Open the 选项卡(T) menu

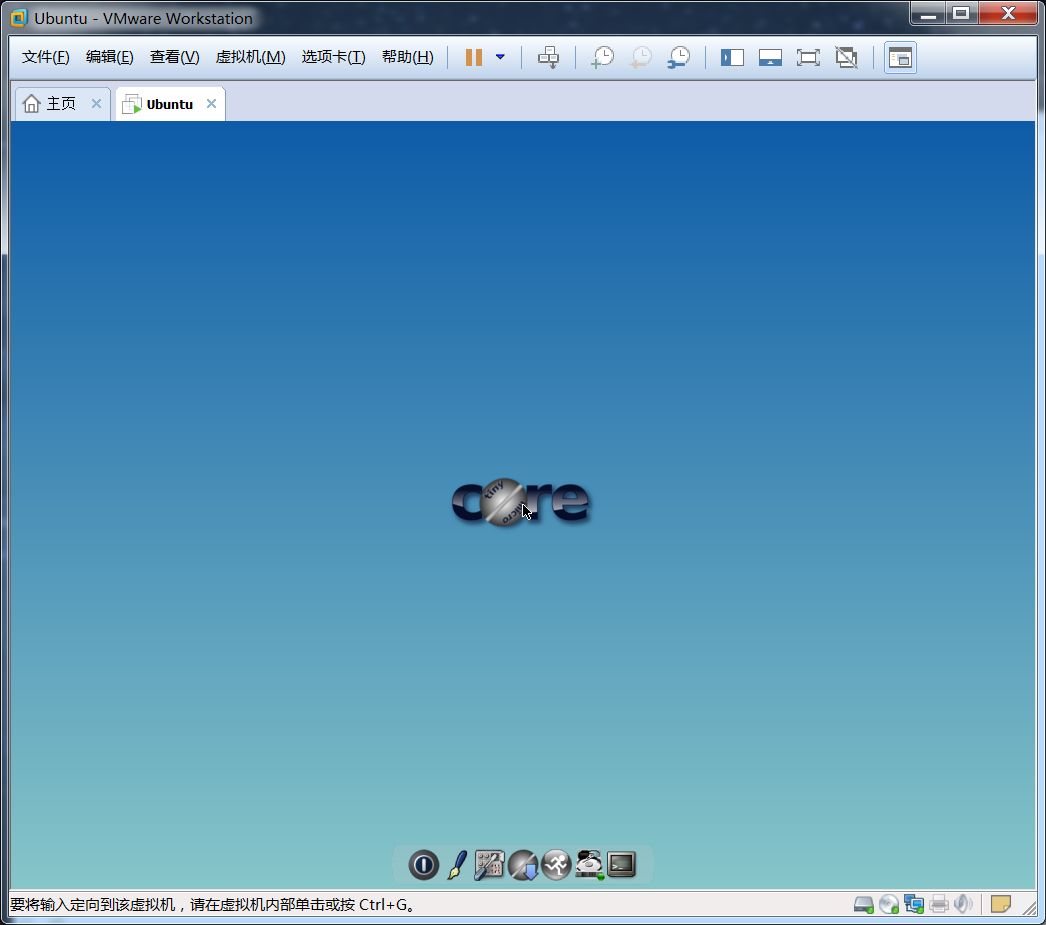[x=333, y=57]
